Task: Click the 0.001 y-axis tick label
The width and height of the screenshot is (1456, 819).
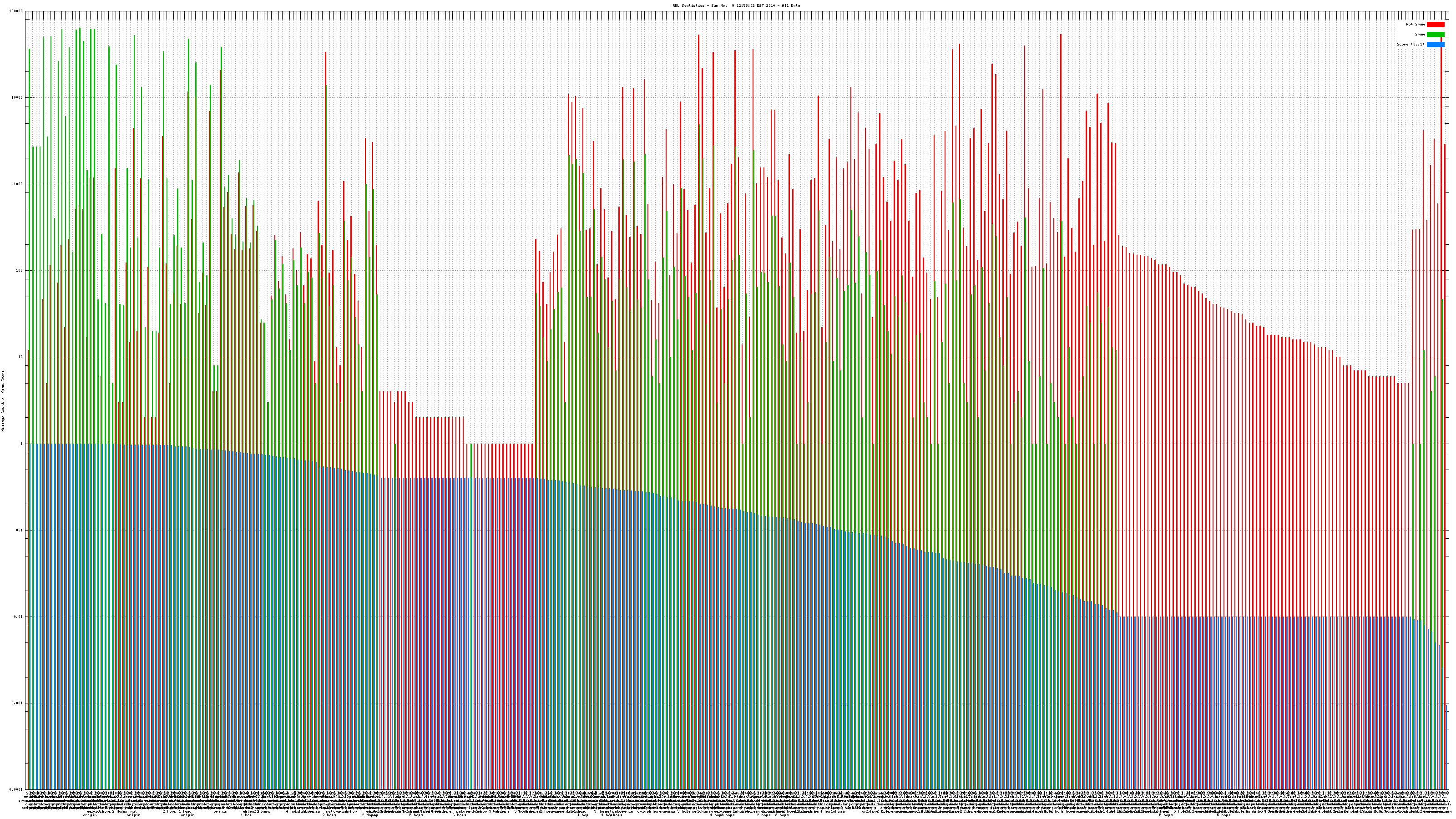Action: coord(18,703)
